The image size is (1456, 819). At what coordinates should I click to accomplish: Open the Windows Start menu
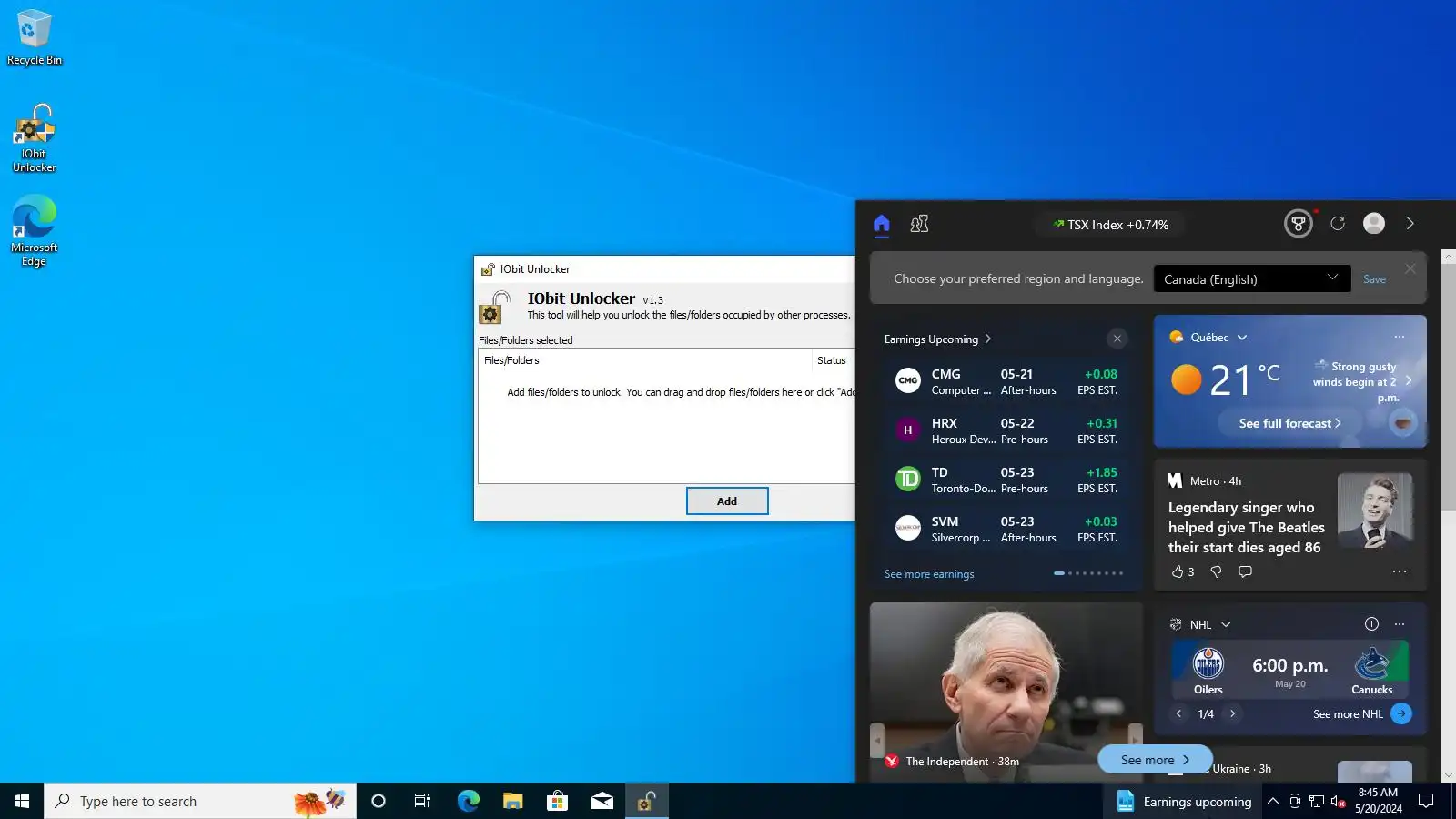pyautogui.click(x=22, y=801)
